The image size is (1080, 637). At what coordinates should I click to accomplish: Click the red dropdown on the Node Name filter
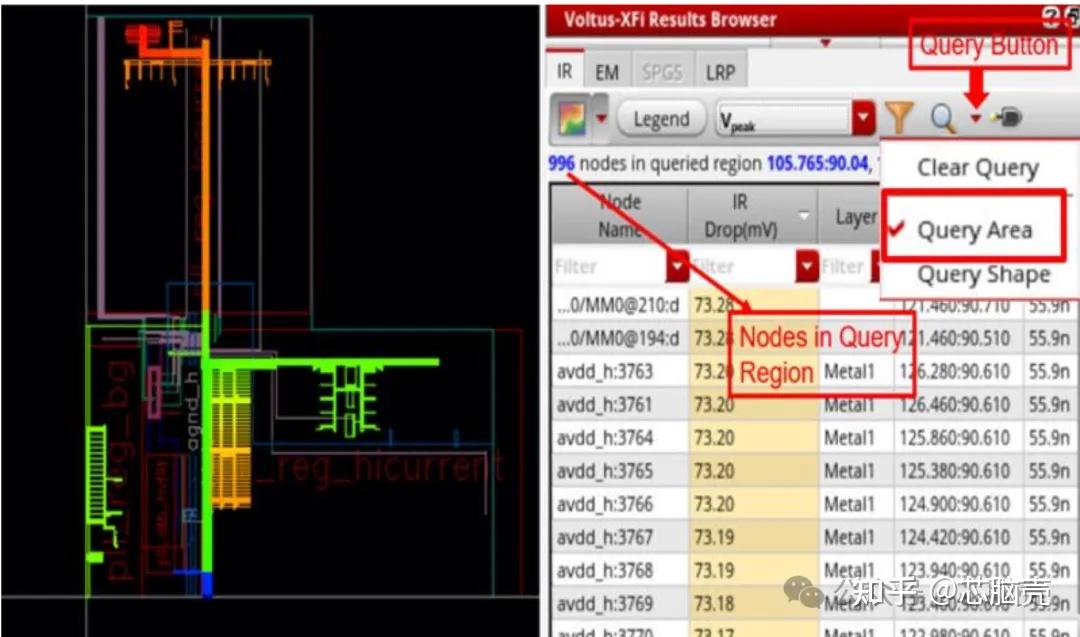[x=677, y=266]
